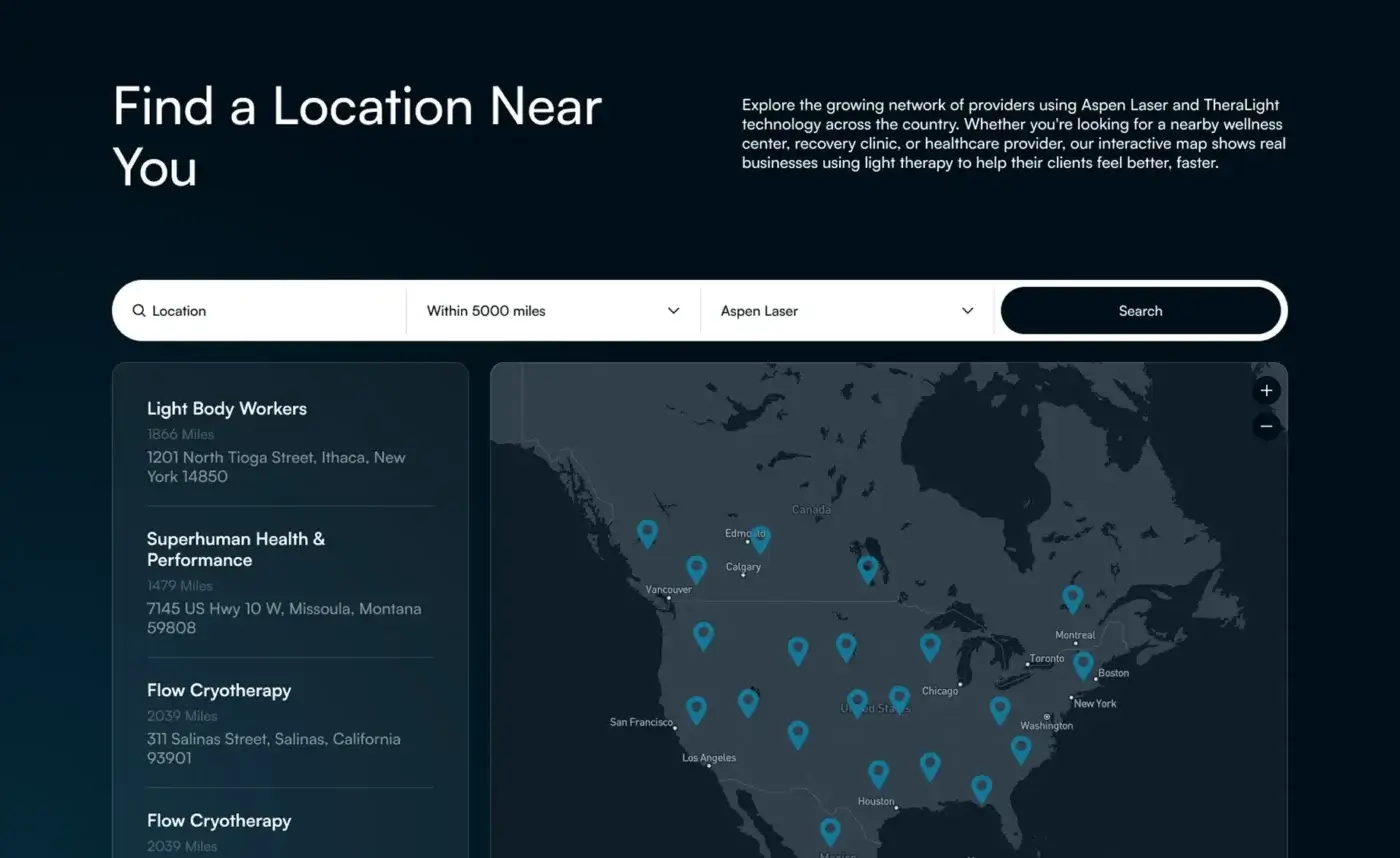The width and height of the screenshot is (1400, 858).
Task: Click the Chicago city label on map
Action: [x=939, y=691]
